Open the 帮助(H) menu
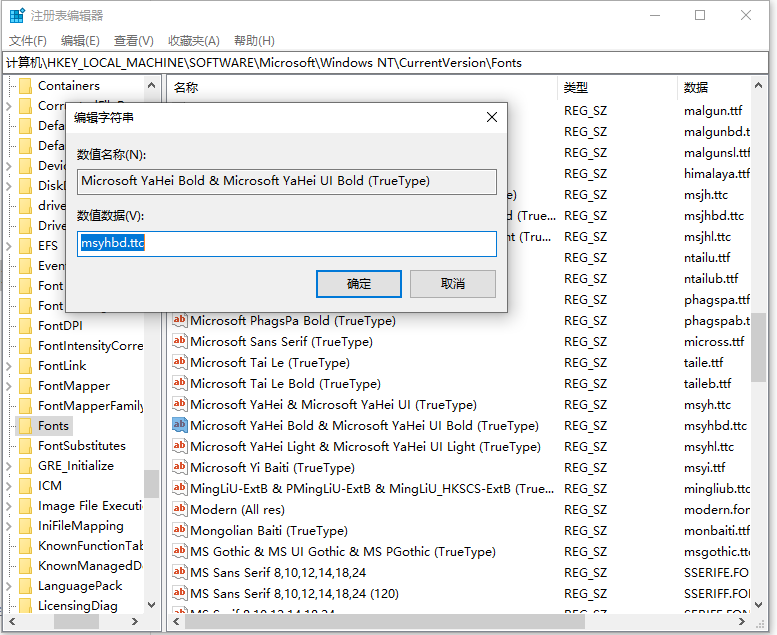This screenshot has width=777, height=635. [254, 41]
